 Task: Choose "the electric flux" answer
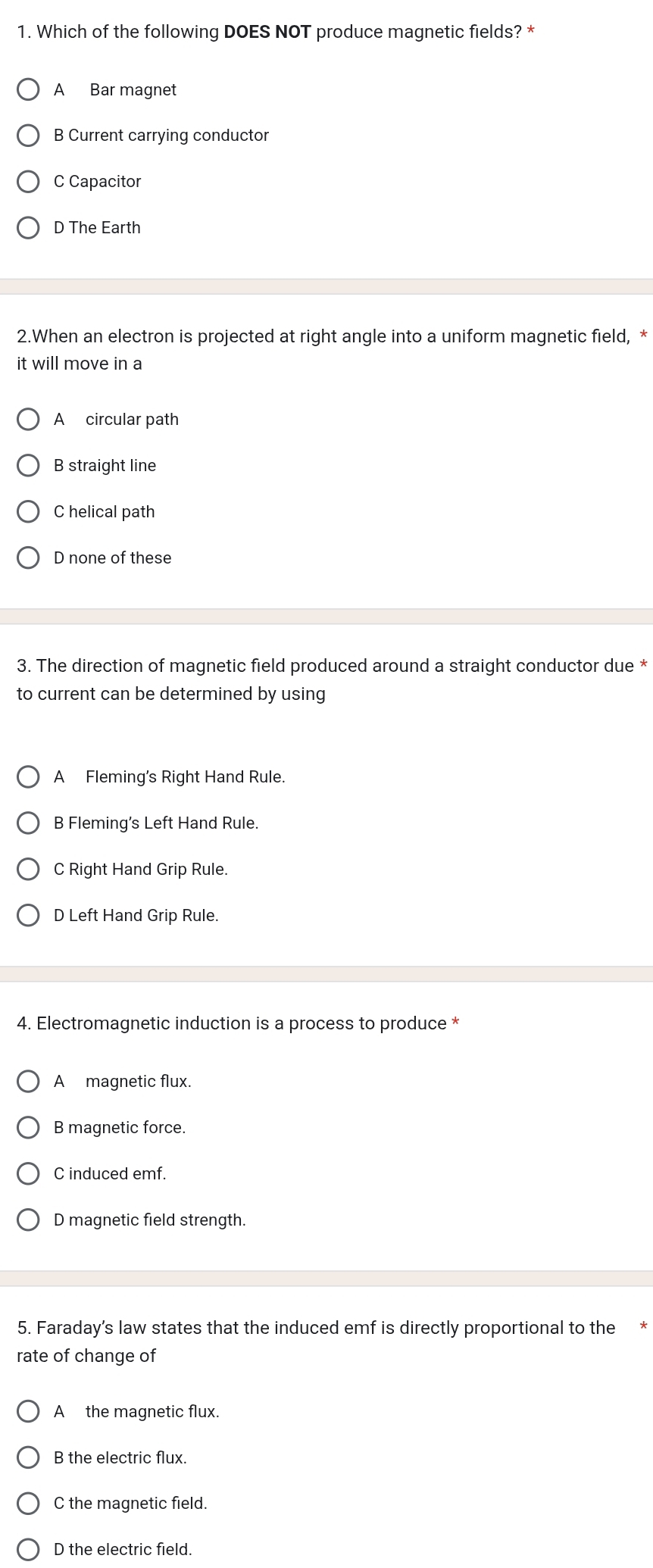pyautogui.click(x=29, y=1457)
